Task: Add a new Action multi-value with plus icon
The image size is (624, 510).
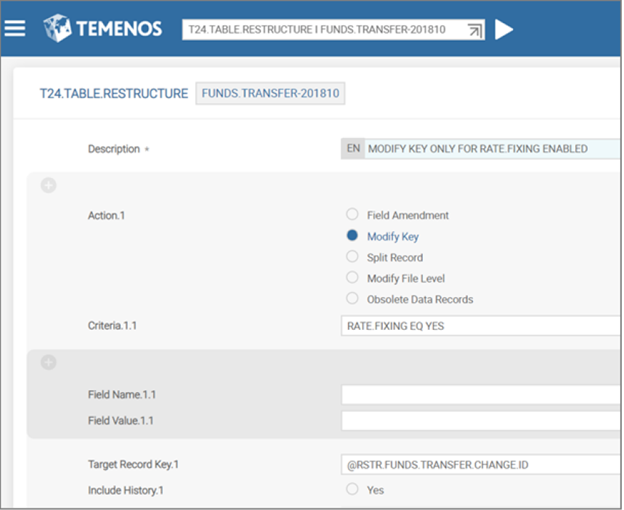Action: [48, 186]
